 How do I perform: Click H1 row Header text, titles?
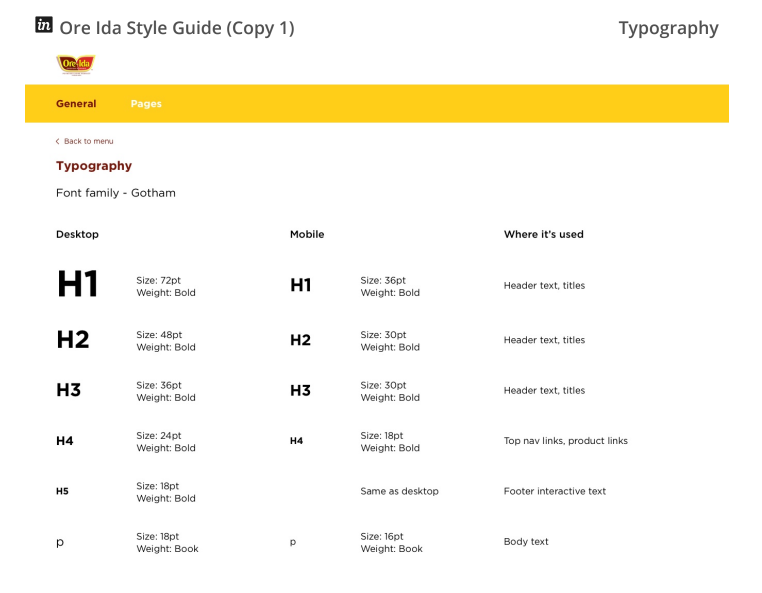click(544, 286)
